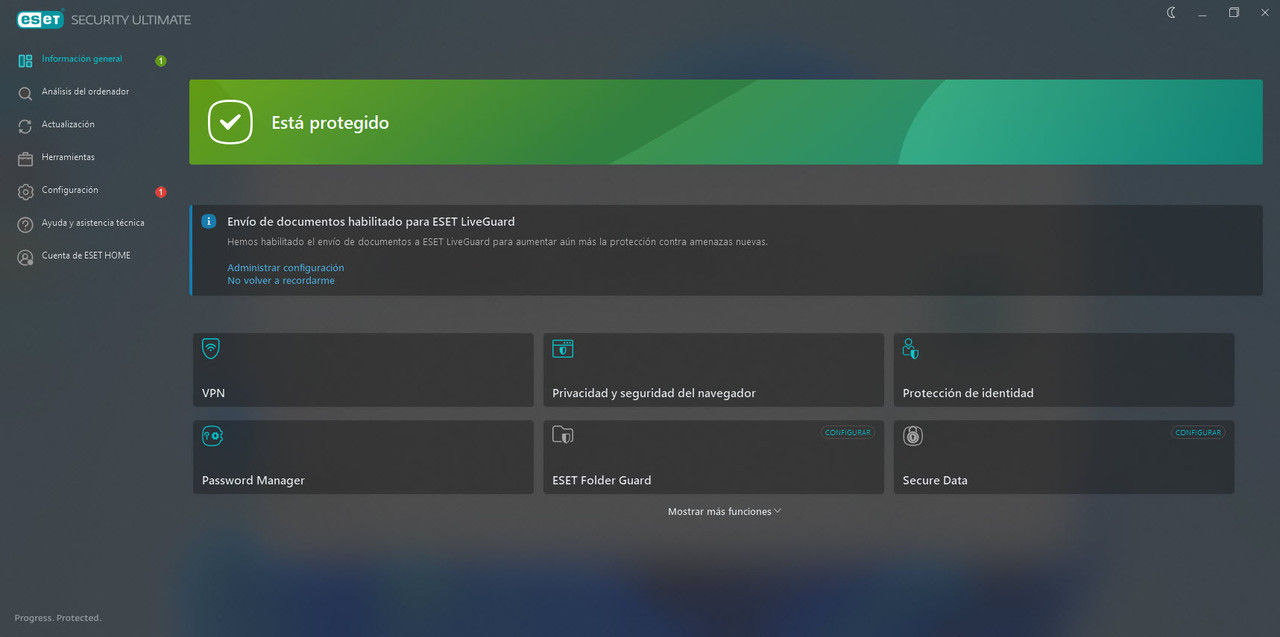Screen dimensions: 1280x637
Task: Click the red alert badge on Configuración
Action: 161,192
